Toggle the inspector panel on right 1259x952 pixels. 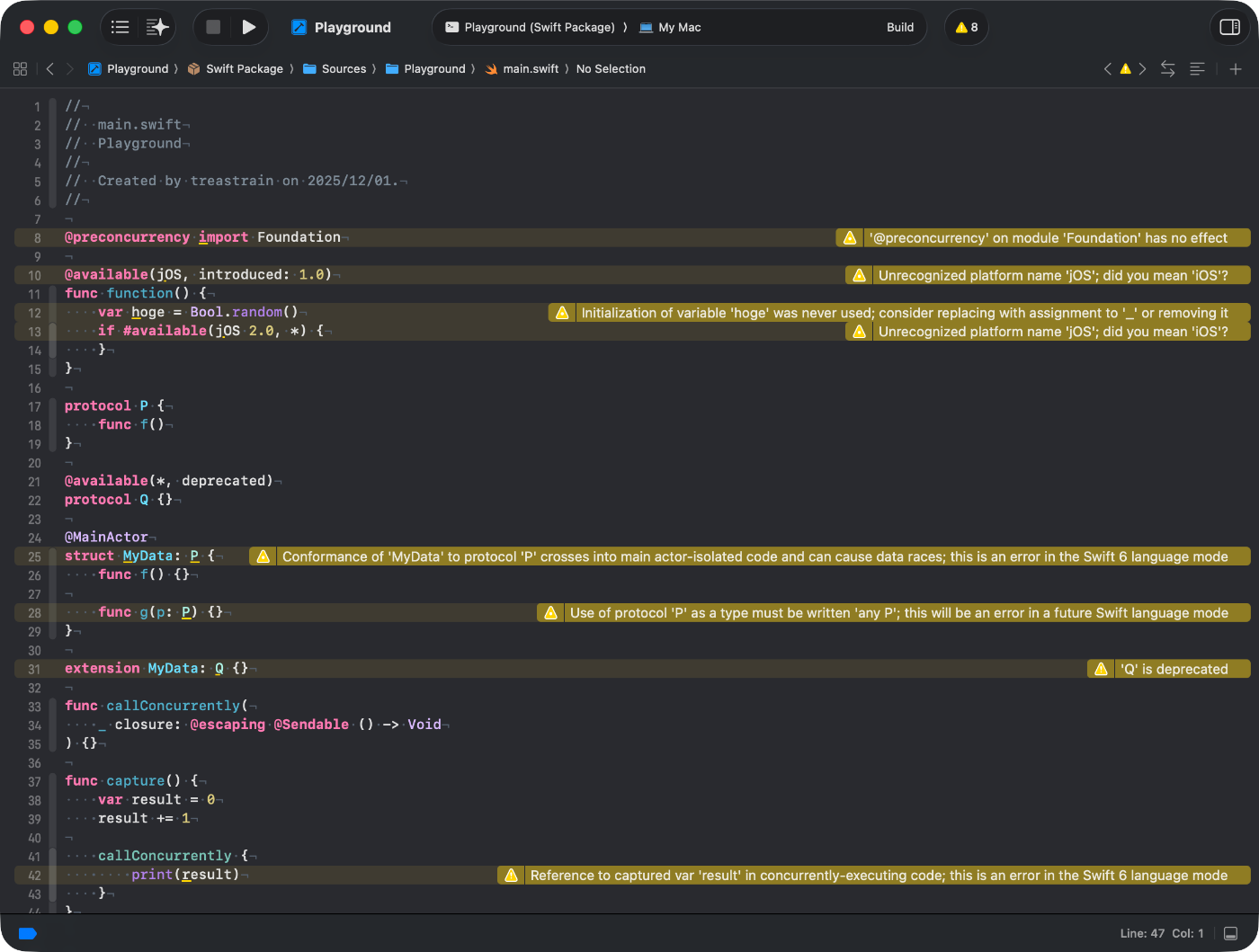[1229, 27]
